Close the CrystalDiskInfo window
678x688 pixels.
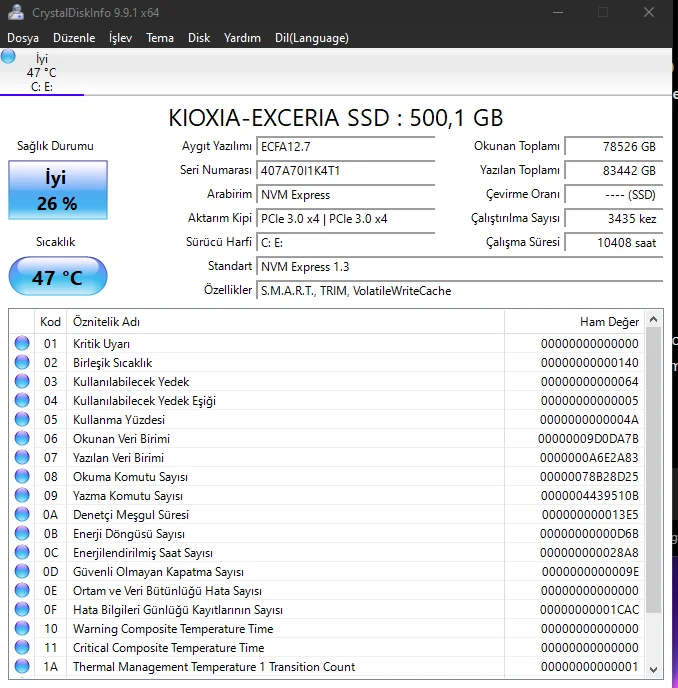pyautogui.click(x=649, y=12)
